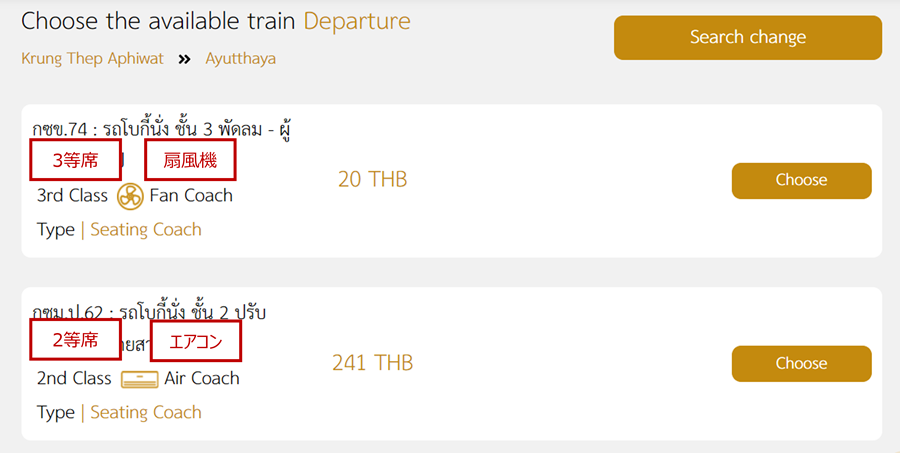The image size is (900, 453).
Task: Choose the 241 THB second class train
Action: point(801,363)
